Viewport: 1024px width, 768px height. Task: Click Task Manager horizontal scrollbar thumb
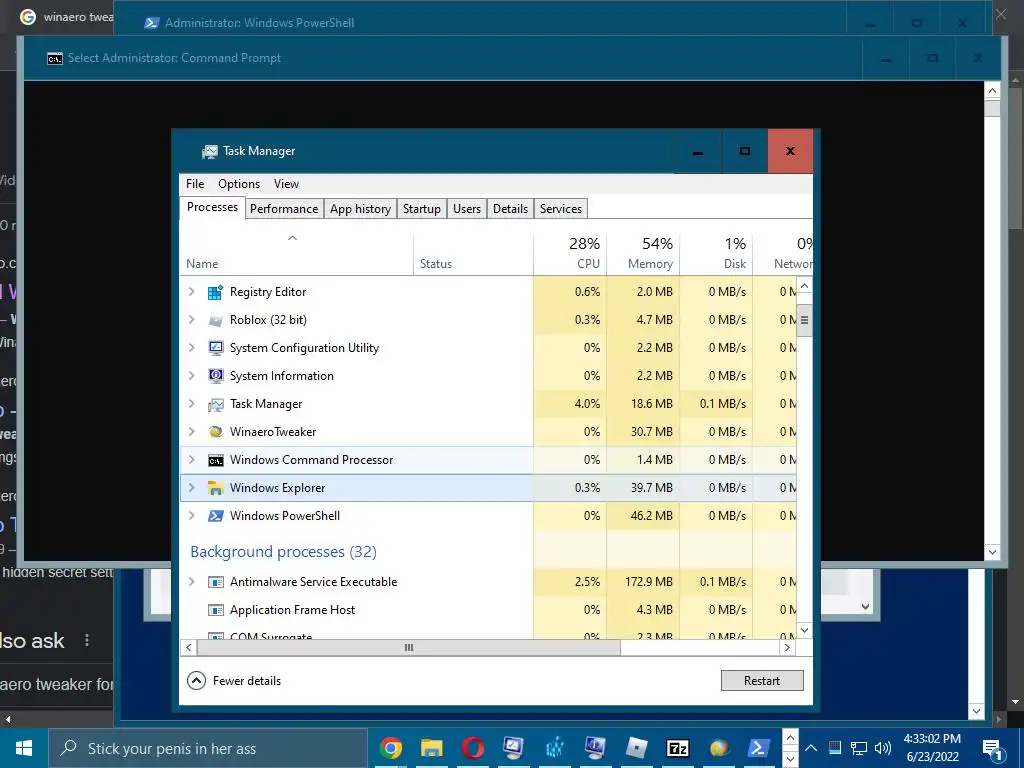click(x=409, y=648)
